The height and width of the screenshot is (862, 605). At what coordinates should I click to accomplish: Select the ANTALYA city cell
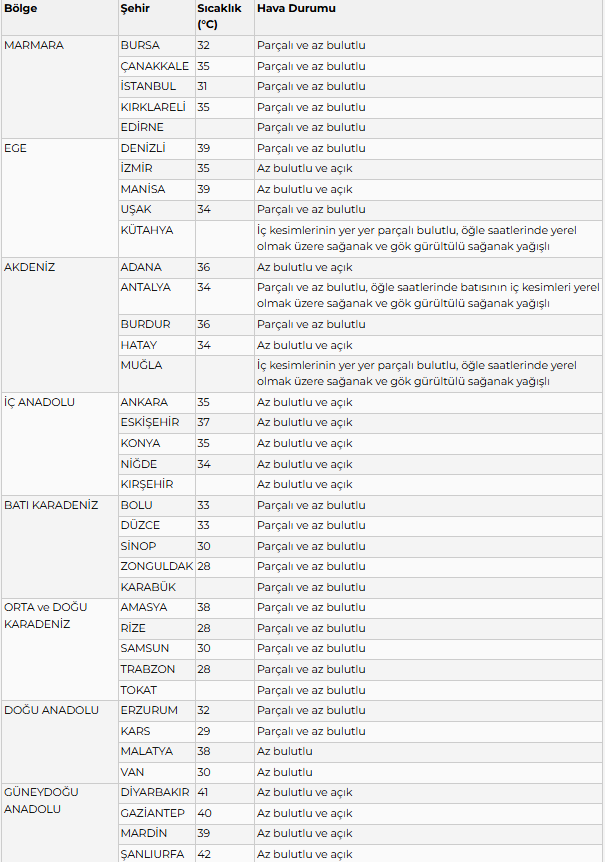[157, 296]
